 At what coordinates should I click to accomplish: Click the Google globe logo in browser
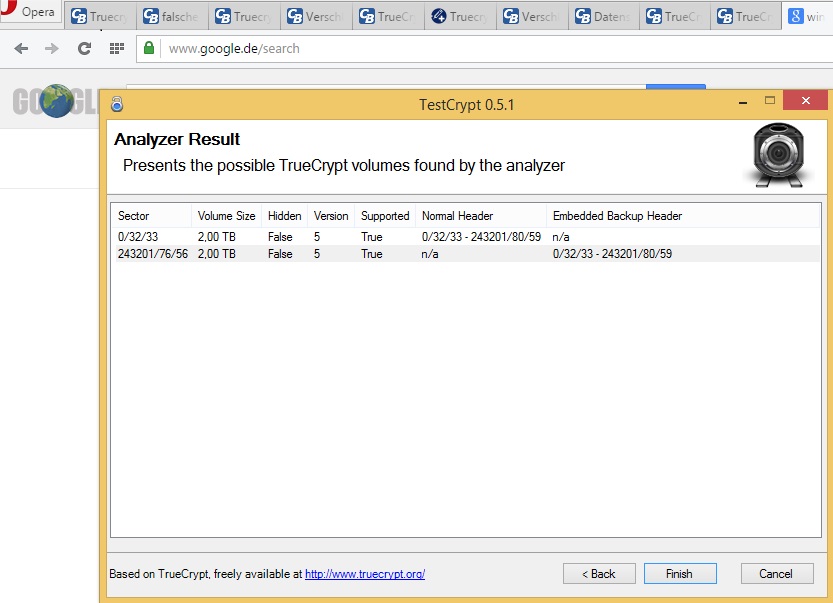[56, 101]
